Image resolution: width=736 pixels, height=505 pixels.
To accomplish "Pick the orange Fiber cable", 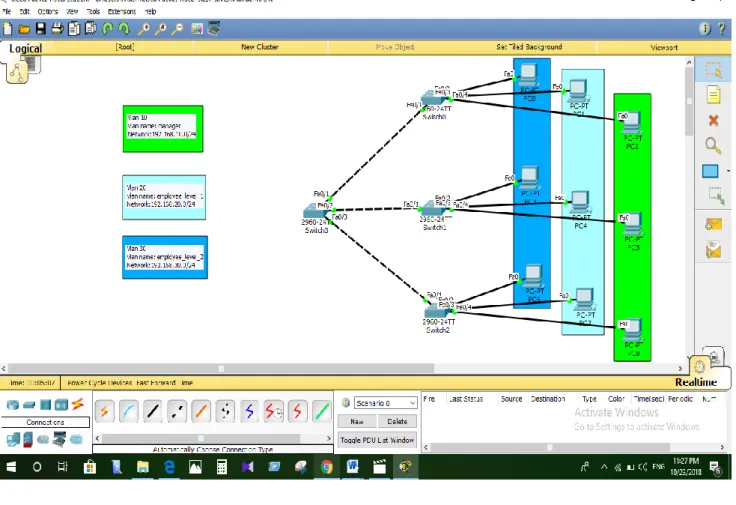I will tap(201, 412).
